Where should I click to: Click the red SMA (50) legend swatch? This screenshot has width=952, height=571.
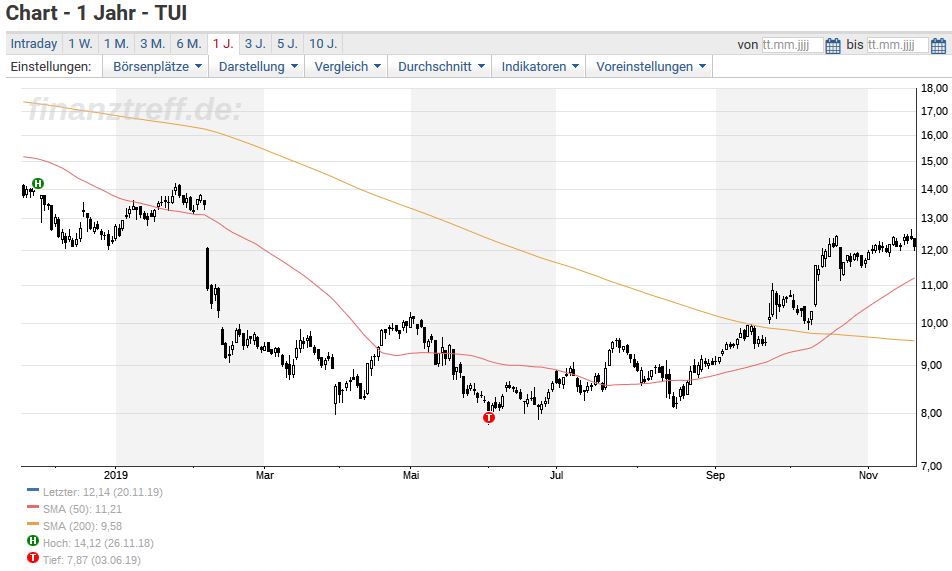pyautogui.click(x=33, y=507)
